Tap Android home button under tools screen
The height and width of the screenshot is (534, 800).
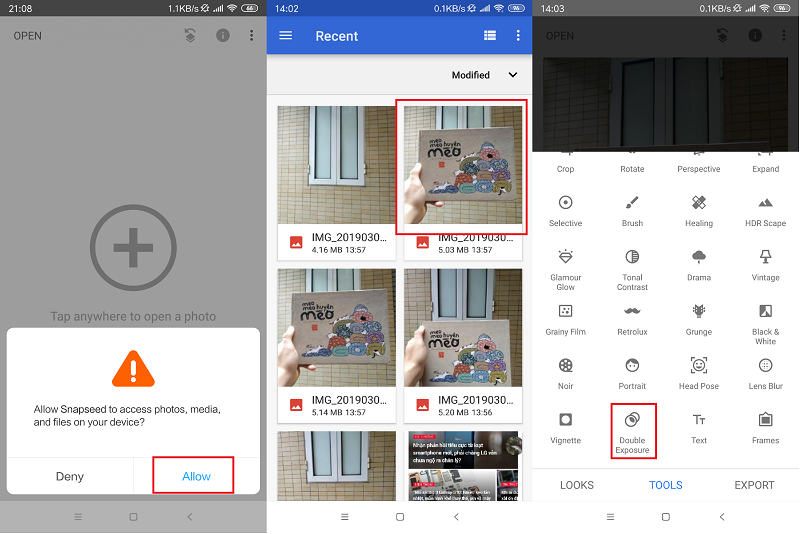tap(665, 517)
